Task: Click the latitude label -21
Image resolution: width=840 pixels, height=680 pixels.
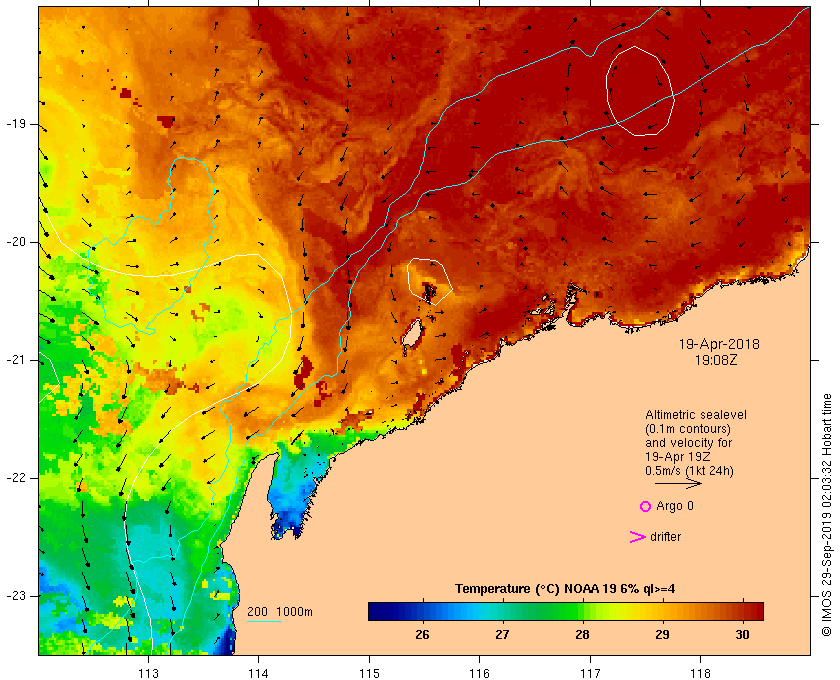Action: (x=16, y=360)
